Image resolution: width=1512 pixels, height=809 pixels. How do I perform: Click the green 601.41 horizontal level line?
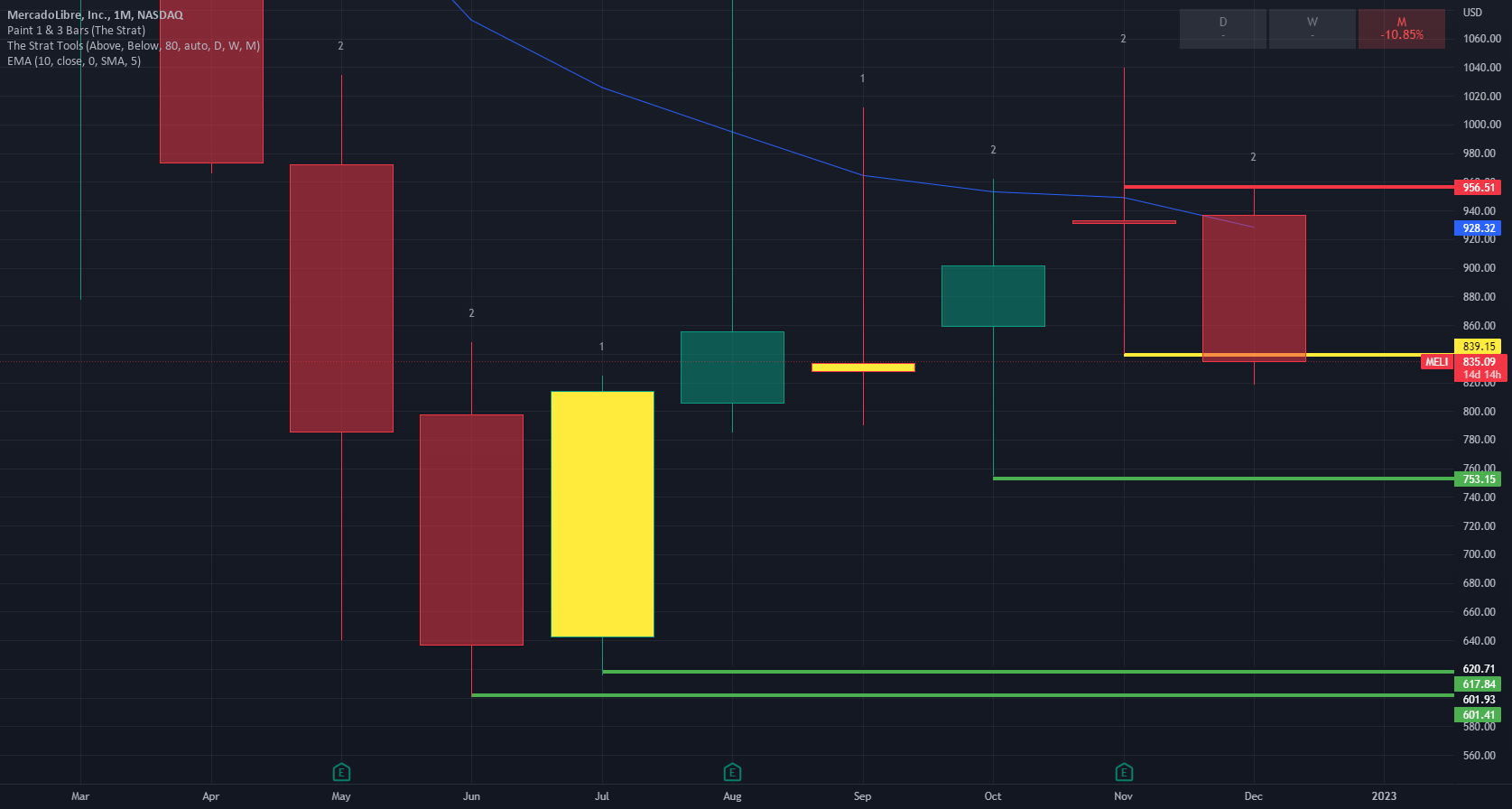[x=962, y=695]
